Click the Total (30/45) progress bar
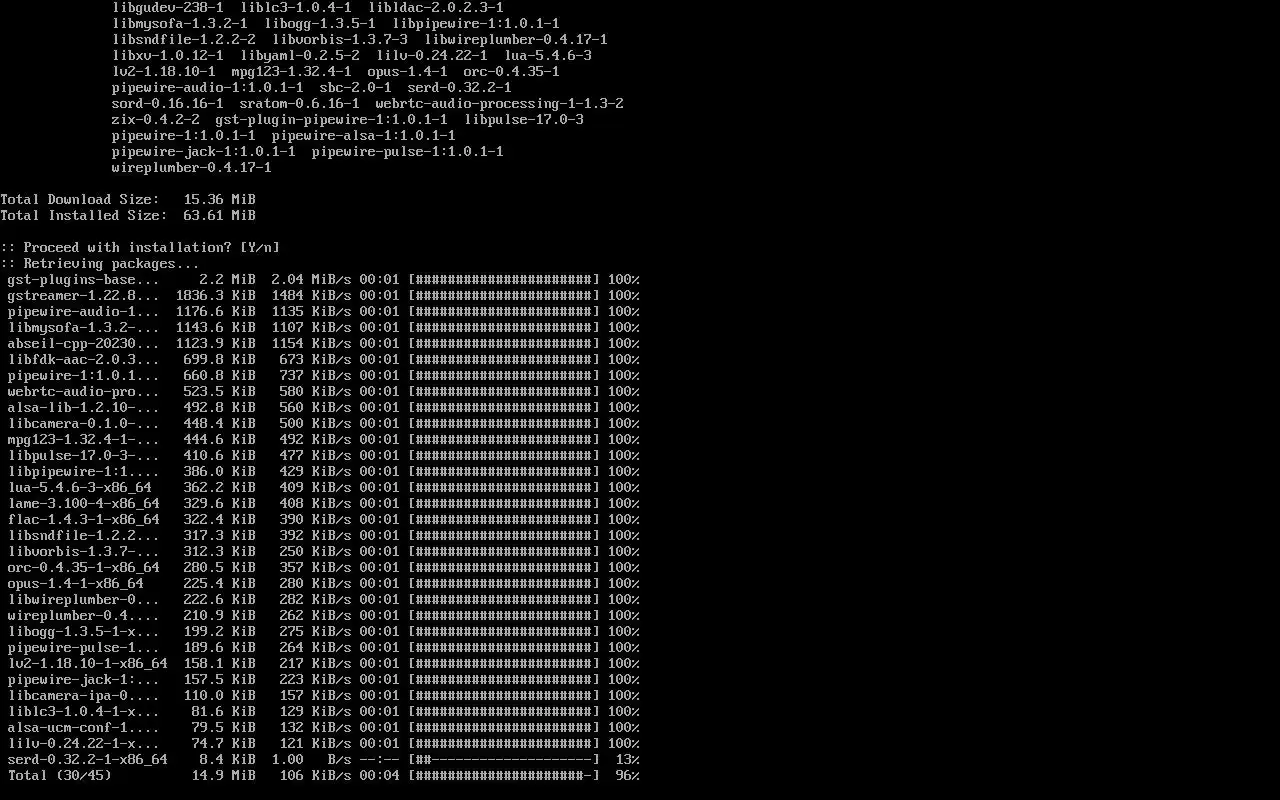 504,776
